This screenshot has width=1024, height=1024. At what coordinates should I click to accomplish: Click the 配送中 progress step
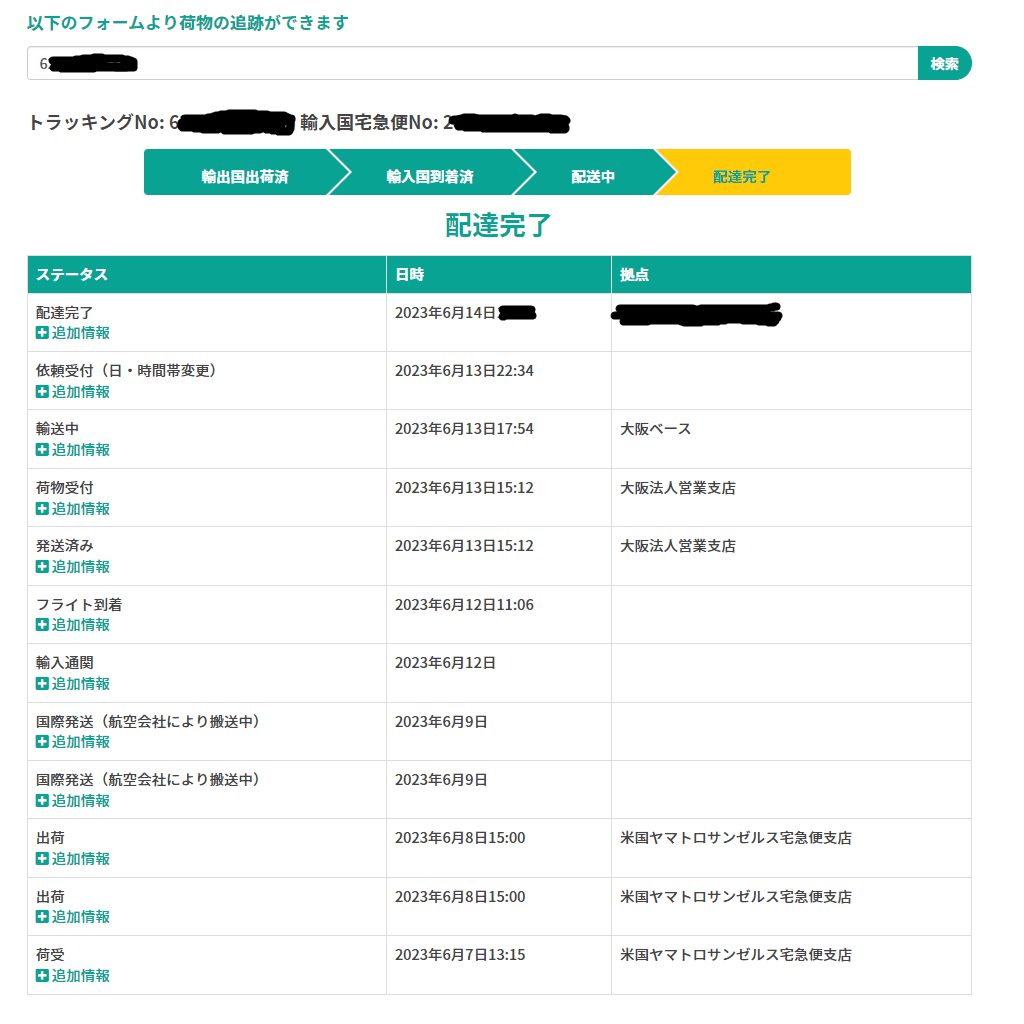pos(593,172)
